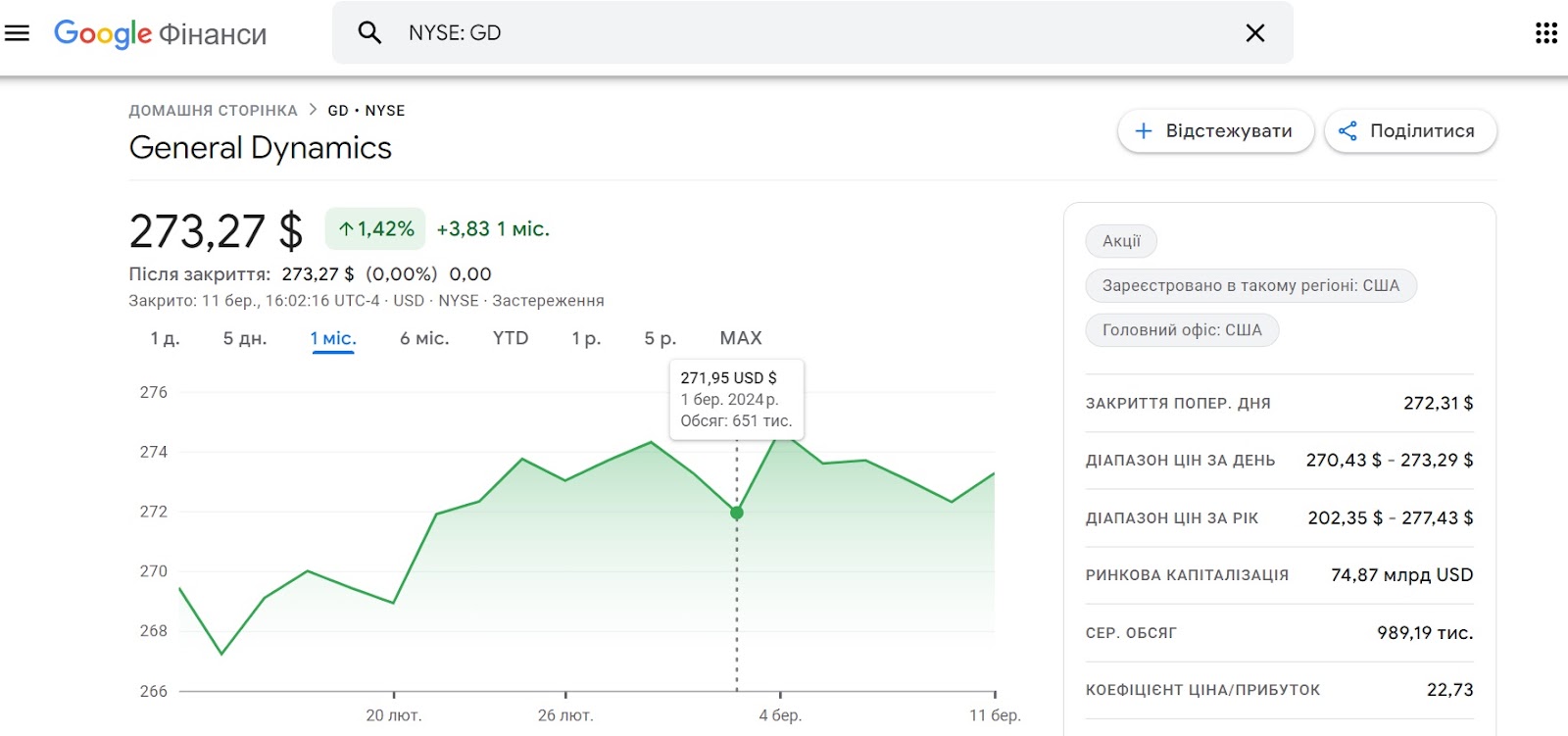The width and height of the screenshot is (1568, 736).
Task: Click the 202,35 $ - 277,43 $ year range
Action: 1390,517
